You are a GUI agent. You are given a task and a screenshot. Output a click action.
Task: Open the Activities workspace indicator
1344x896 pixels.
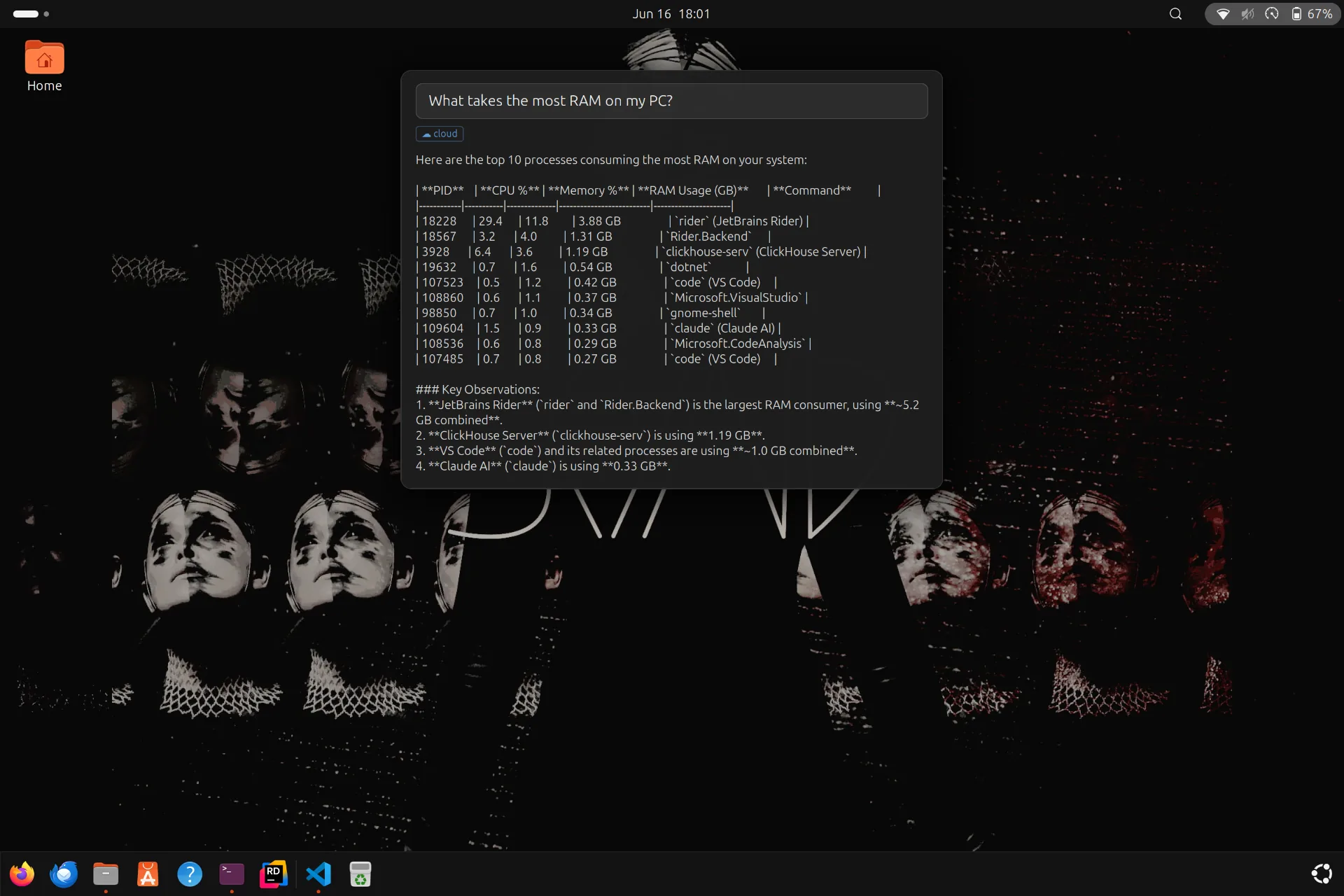coord(31,14)
